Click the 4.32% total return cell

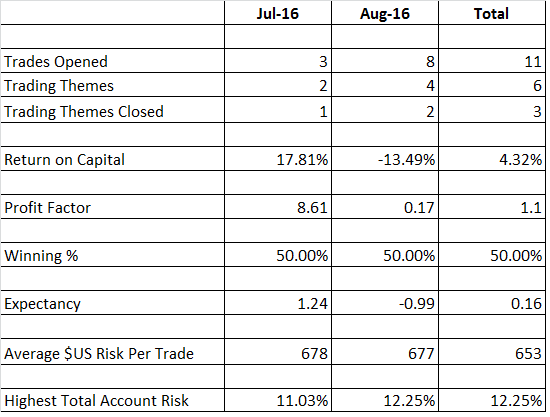click(x=492, y=159)
